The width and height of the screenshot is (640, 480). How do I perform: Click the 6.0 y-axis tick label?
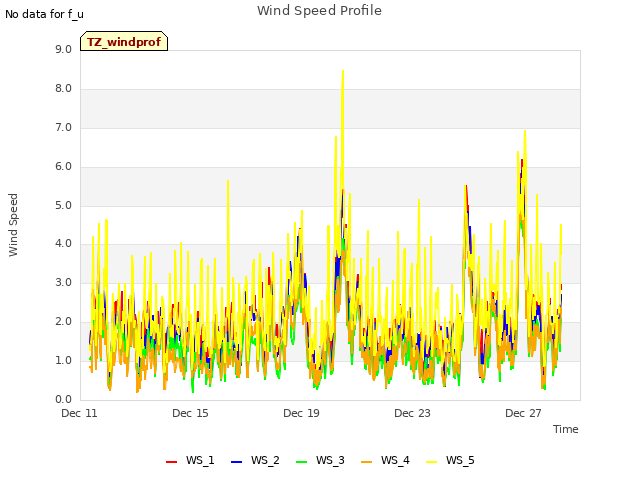[x=63, y=167]
